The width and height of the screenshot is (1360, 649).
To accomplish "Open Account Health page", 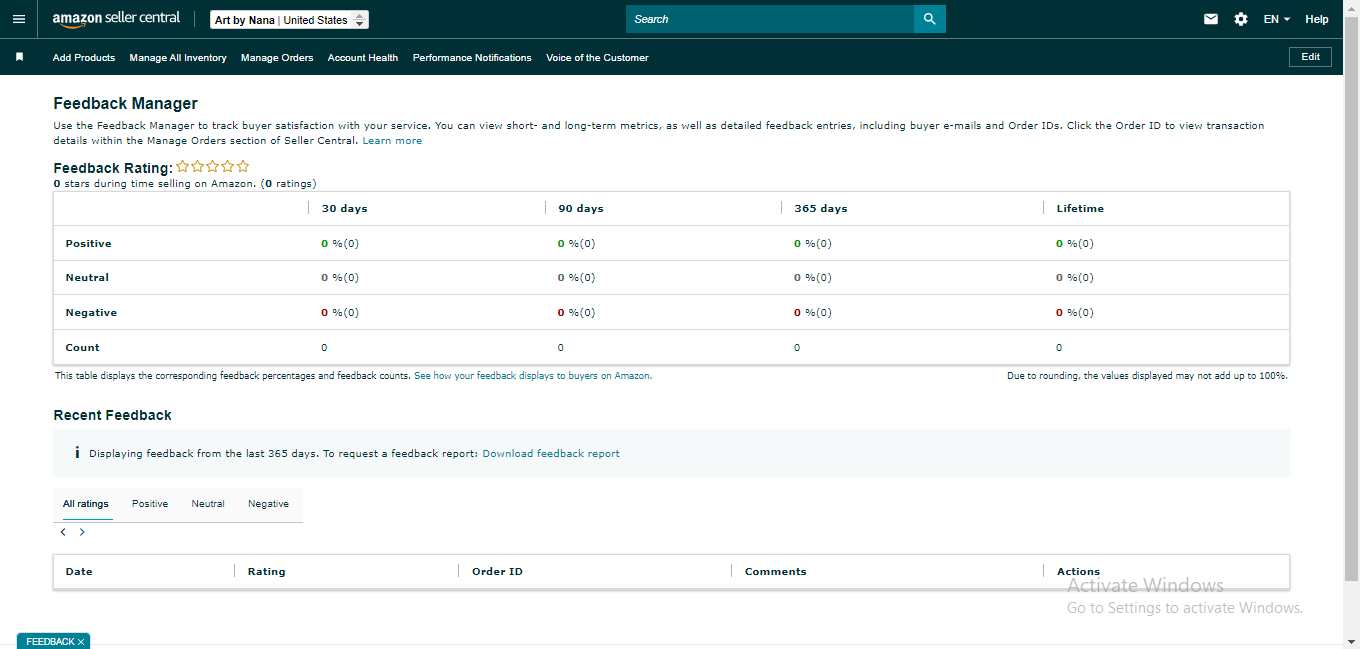I will pos(363,58).
